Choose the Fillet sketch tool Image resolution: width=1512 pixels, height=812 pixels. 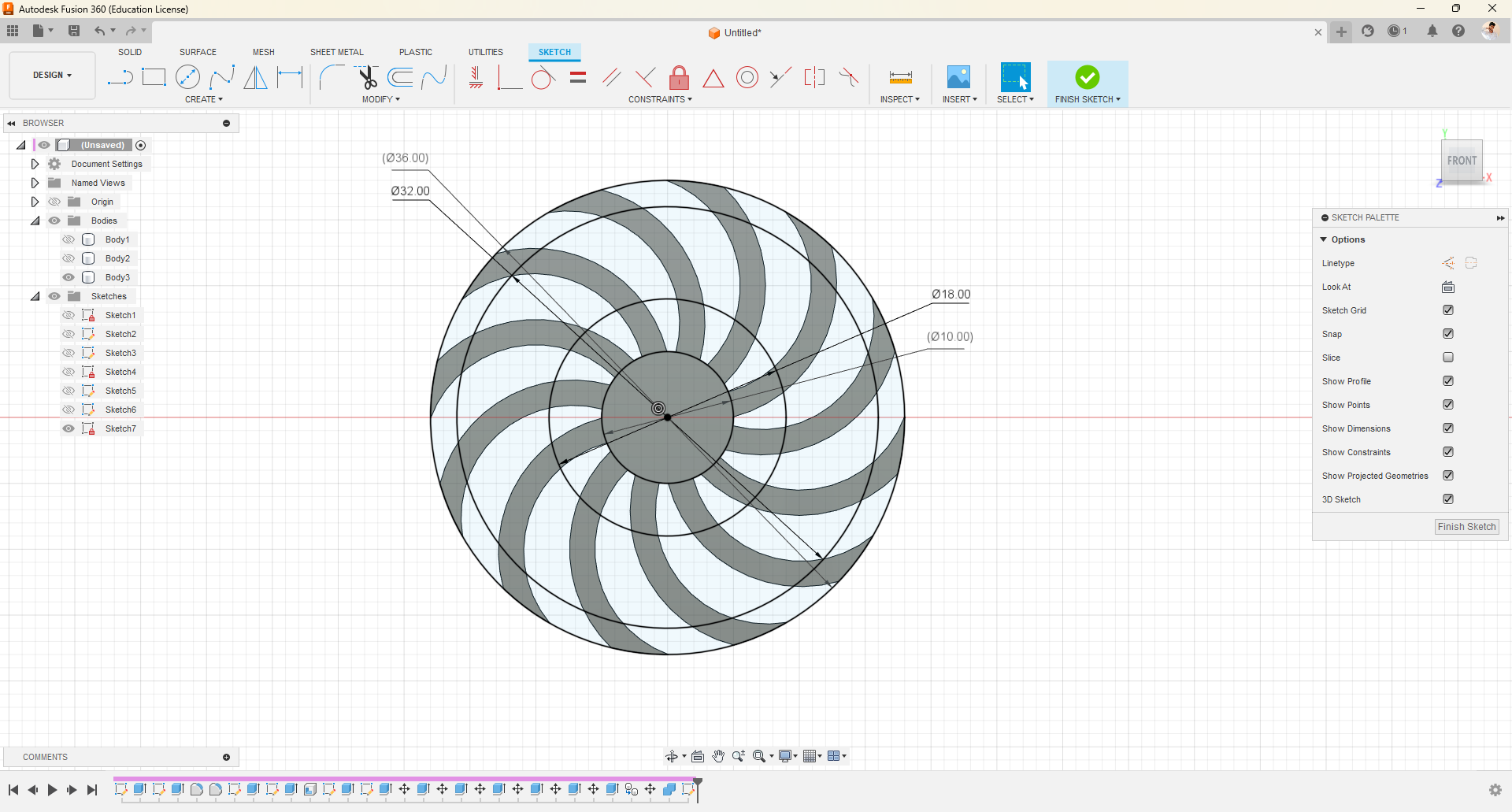coord(332,77)
